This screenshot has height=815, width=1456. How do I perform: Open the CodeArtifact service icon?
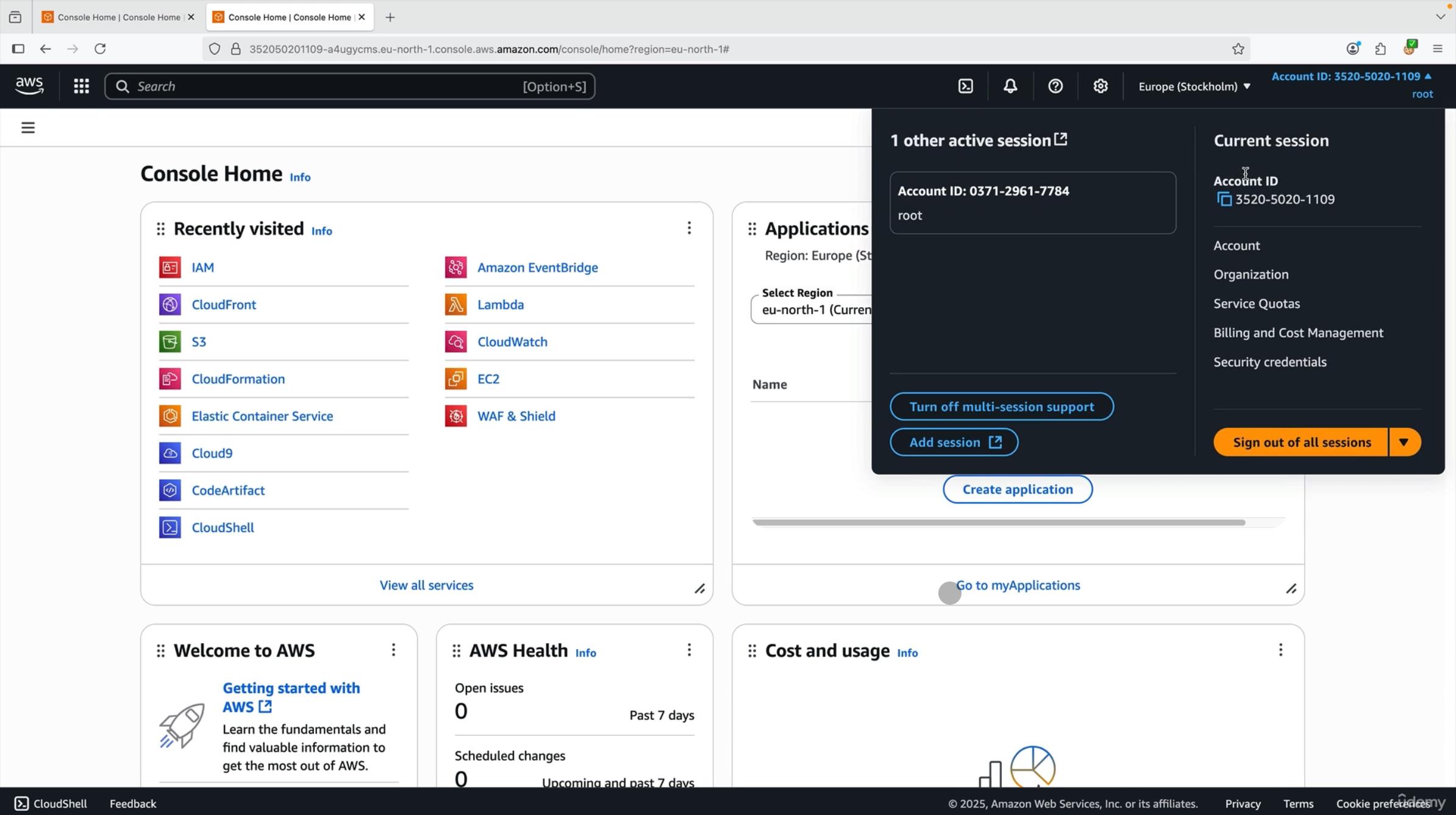[x=170, y=490]
